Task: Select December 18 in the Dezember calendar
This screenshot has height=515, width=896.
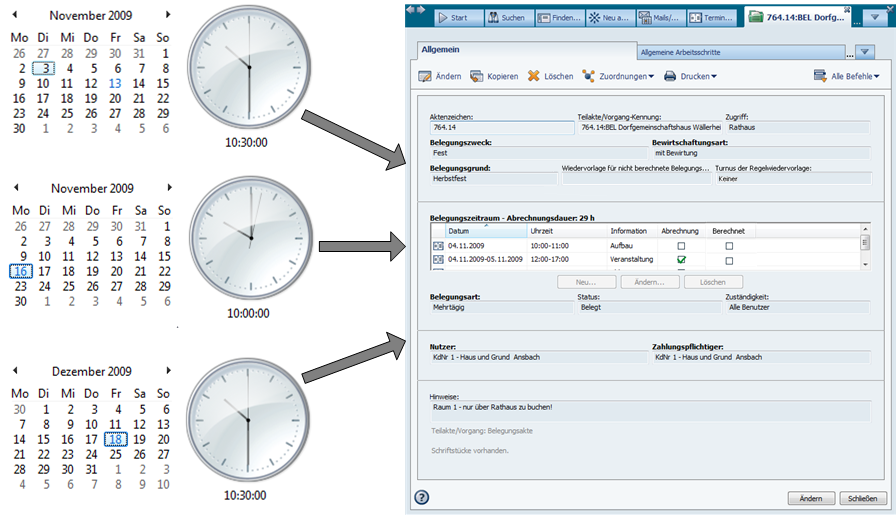Action: [x=115, y=438]
